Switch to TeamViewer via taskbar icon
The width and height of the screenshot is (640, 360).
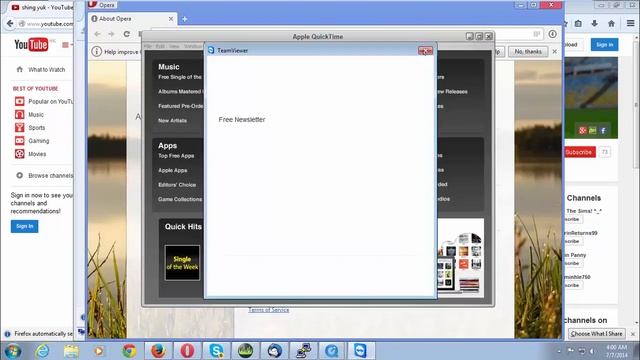[360, 351]
